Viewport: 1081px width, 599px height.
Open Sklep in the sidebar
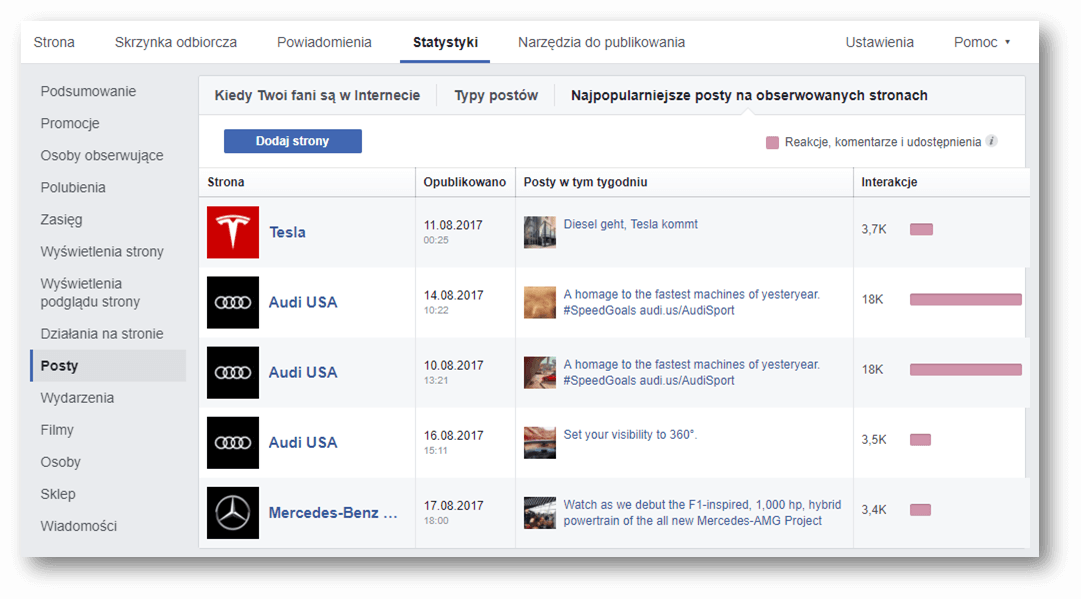[x=58, y=494]
